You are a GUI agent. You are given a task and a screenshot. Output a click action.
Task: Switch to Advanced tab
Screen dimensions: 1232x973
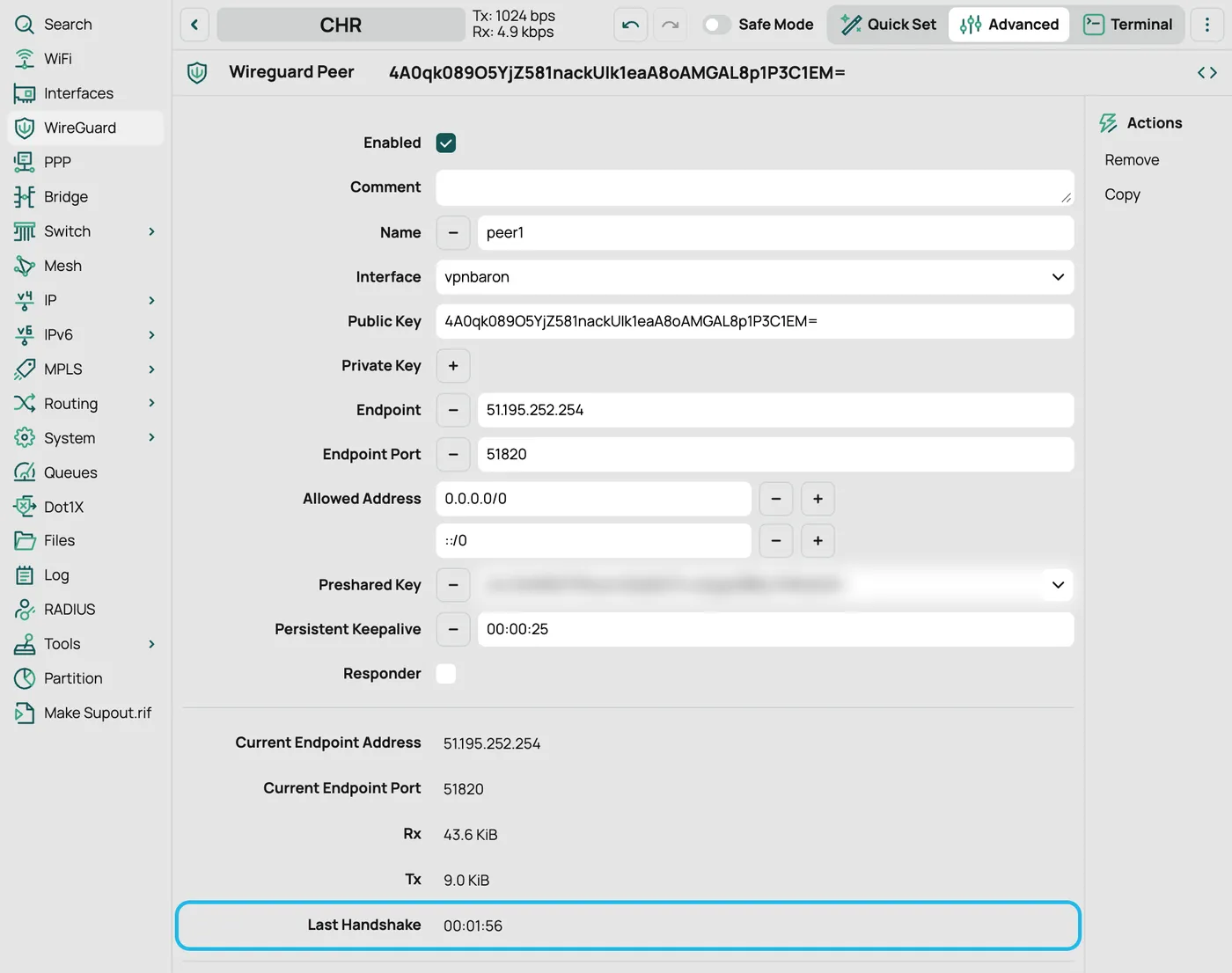click(x=1009, y=25)
